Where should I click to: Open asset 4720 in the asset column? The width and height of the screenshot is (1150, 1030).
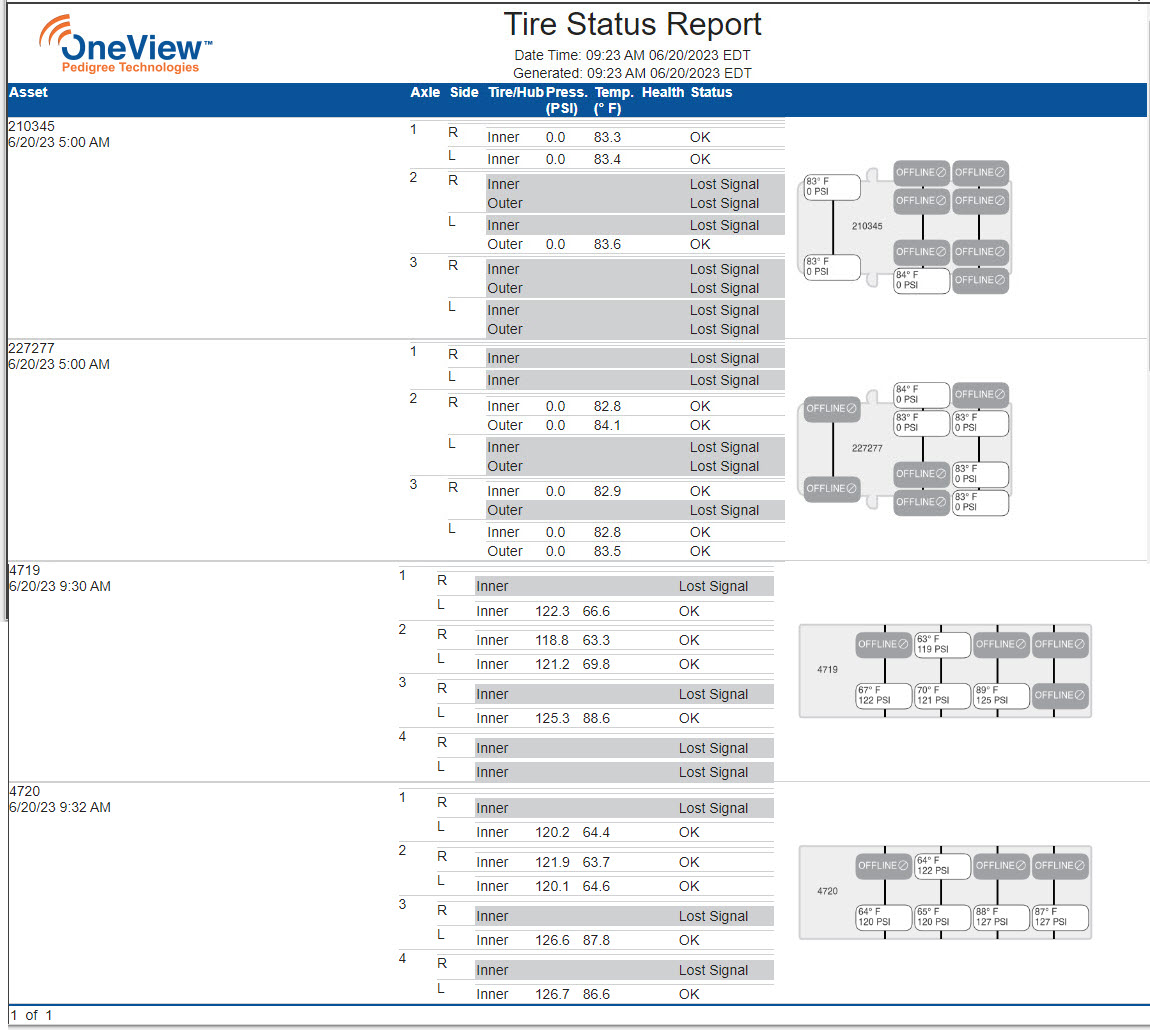point(24,791)
